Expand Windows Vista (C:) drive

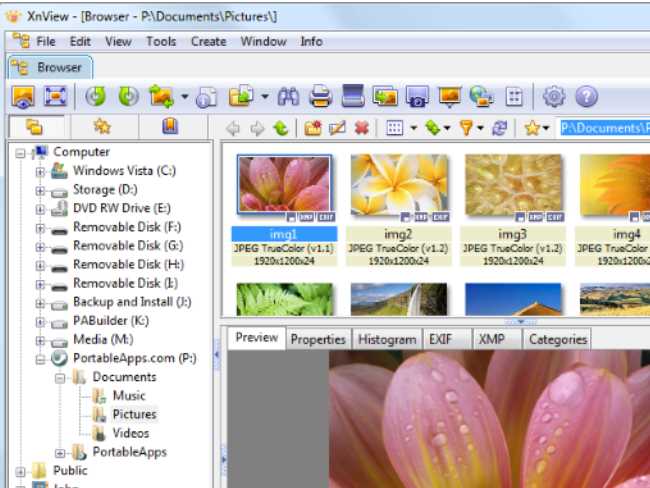[x=40, y=171]
